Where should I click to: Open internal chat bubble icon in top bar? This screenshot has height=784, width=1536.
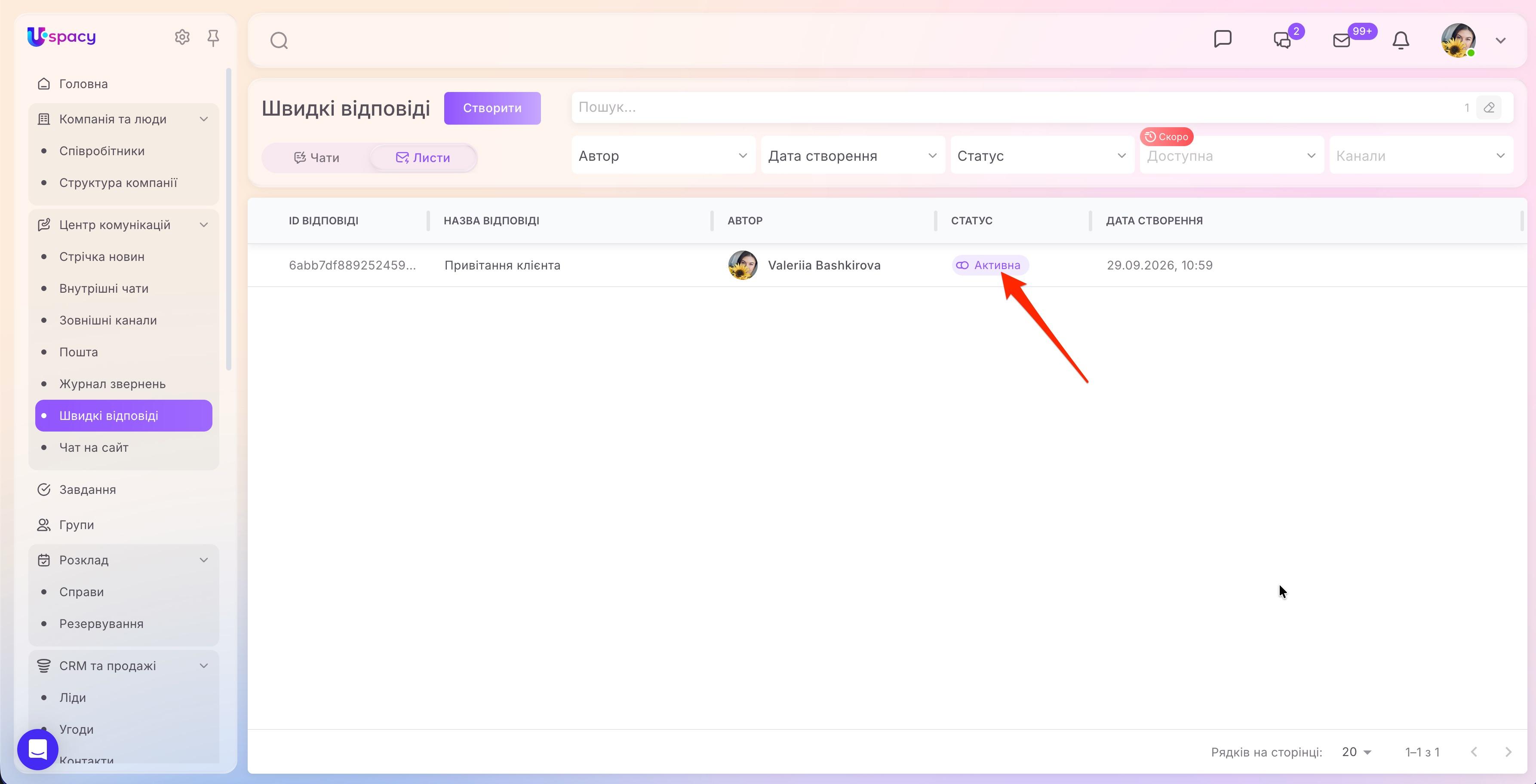1223,40
